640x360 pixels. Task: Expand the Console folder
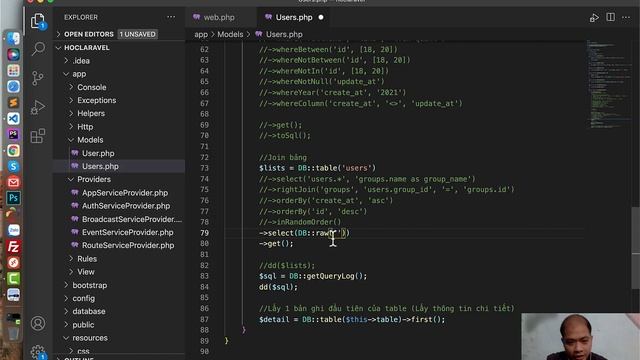[x=91, y=87]
